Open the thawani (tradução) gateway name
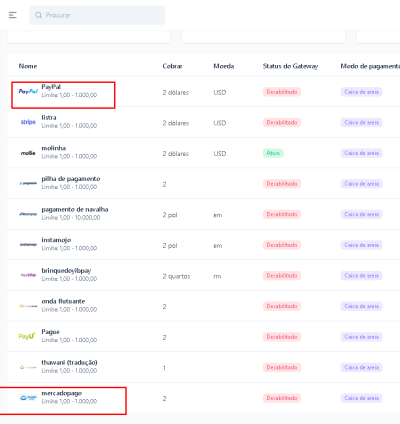This screenshot has width=400, height=424. coord(69,362)
